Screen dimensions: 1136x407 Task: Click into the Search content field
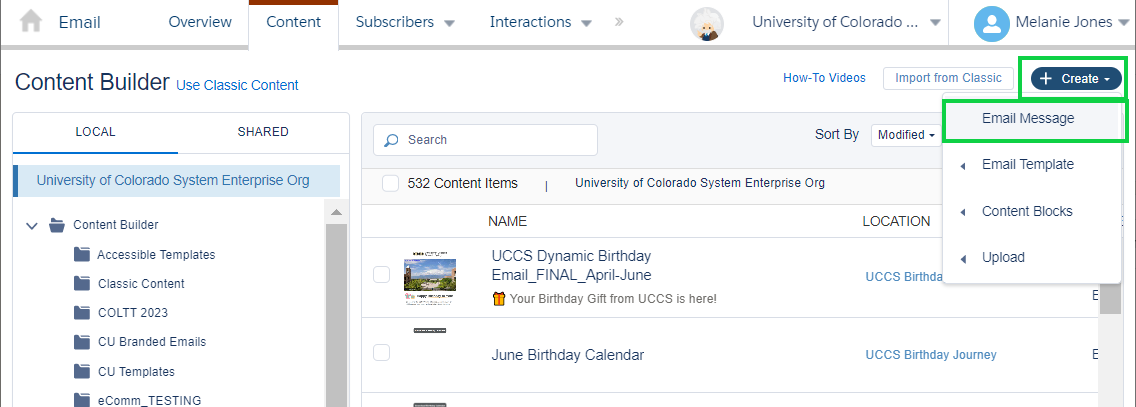485,140
